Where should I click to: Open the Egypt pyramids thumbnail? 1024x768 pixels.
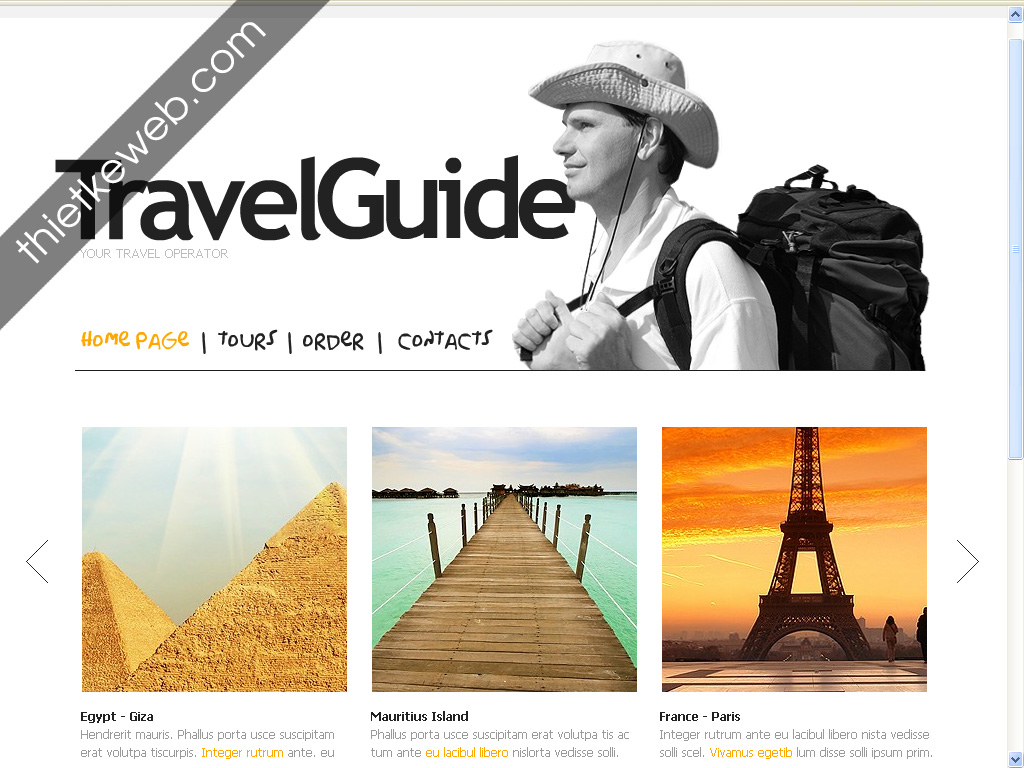(214, 559)
